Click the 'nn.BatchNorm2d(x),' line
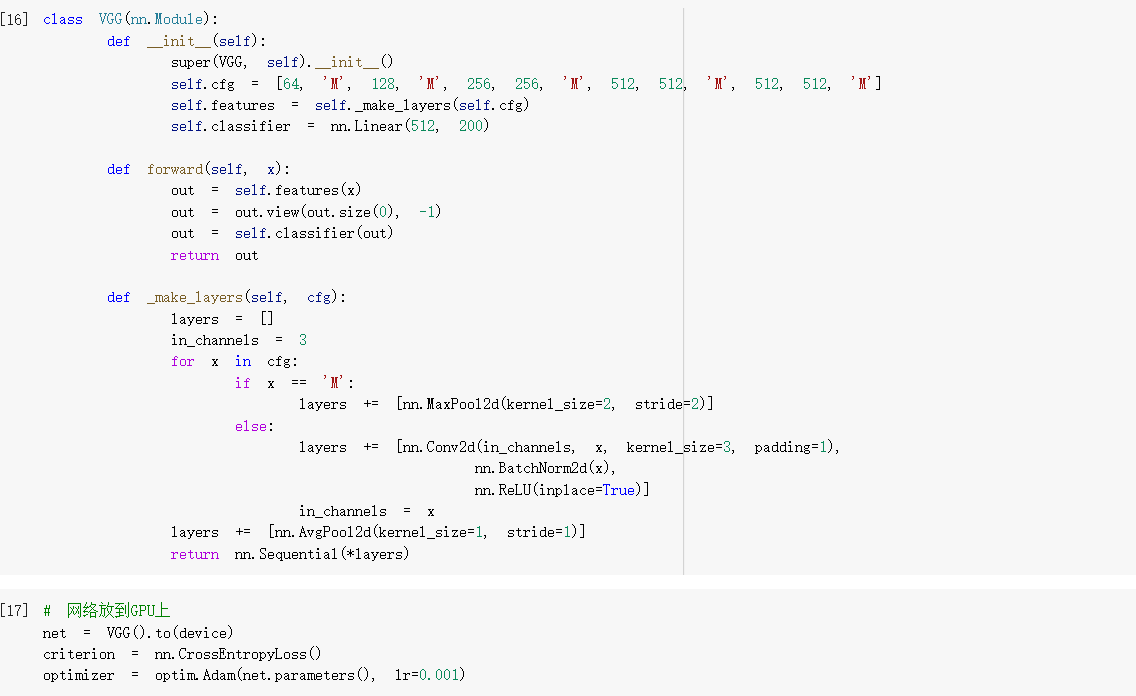This screenshot has width=1136, height=696. pos(545,469)
